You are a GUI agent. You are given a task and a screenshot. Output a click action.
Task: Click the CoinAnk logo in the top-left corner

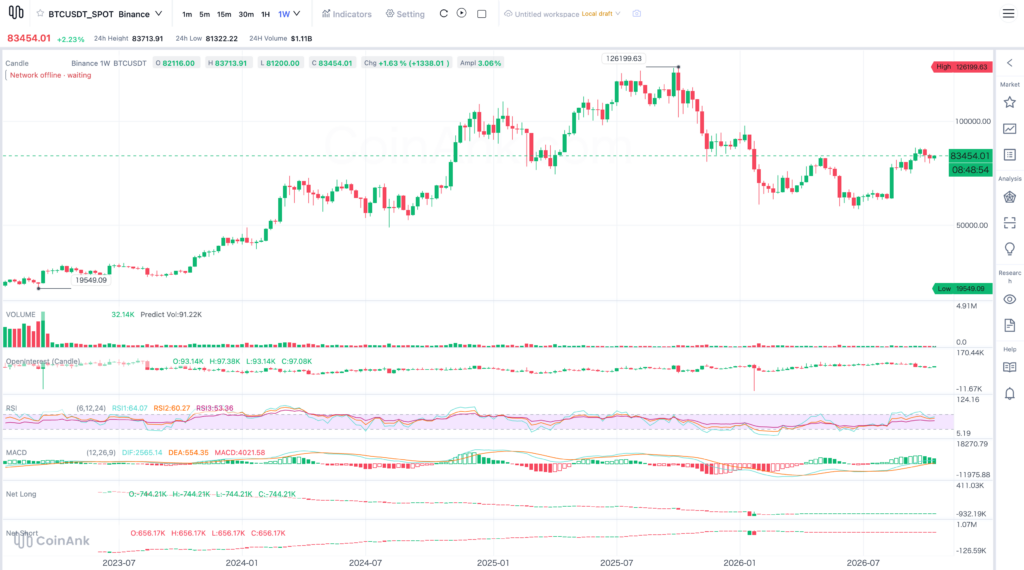click(x=16, y=12)
